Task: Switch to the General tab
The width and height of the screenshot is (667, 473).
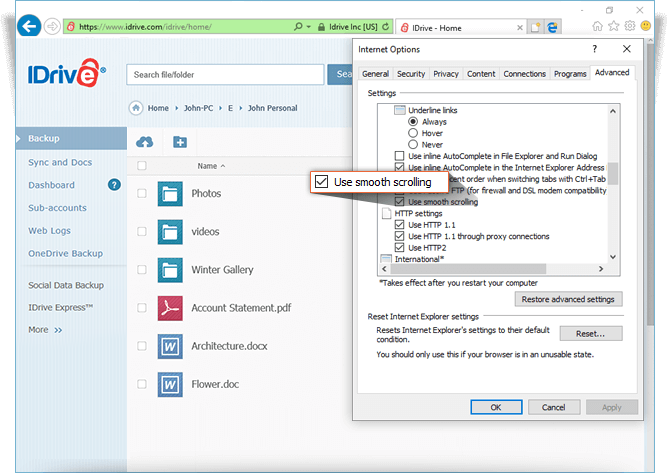Action: [x=375, y=74]
